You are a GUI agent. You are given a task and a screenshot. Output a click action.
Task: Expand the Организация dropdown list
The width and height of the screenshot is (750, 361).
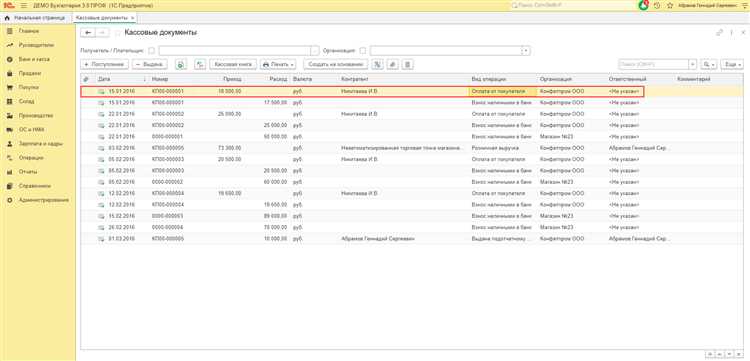[526, 50]
